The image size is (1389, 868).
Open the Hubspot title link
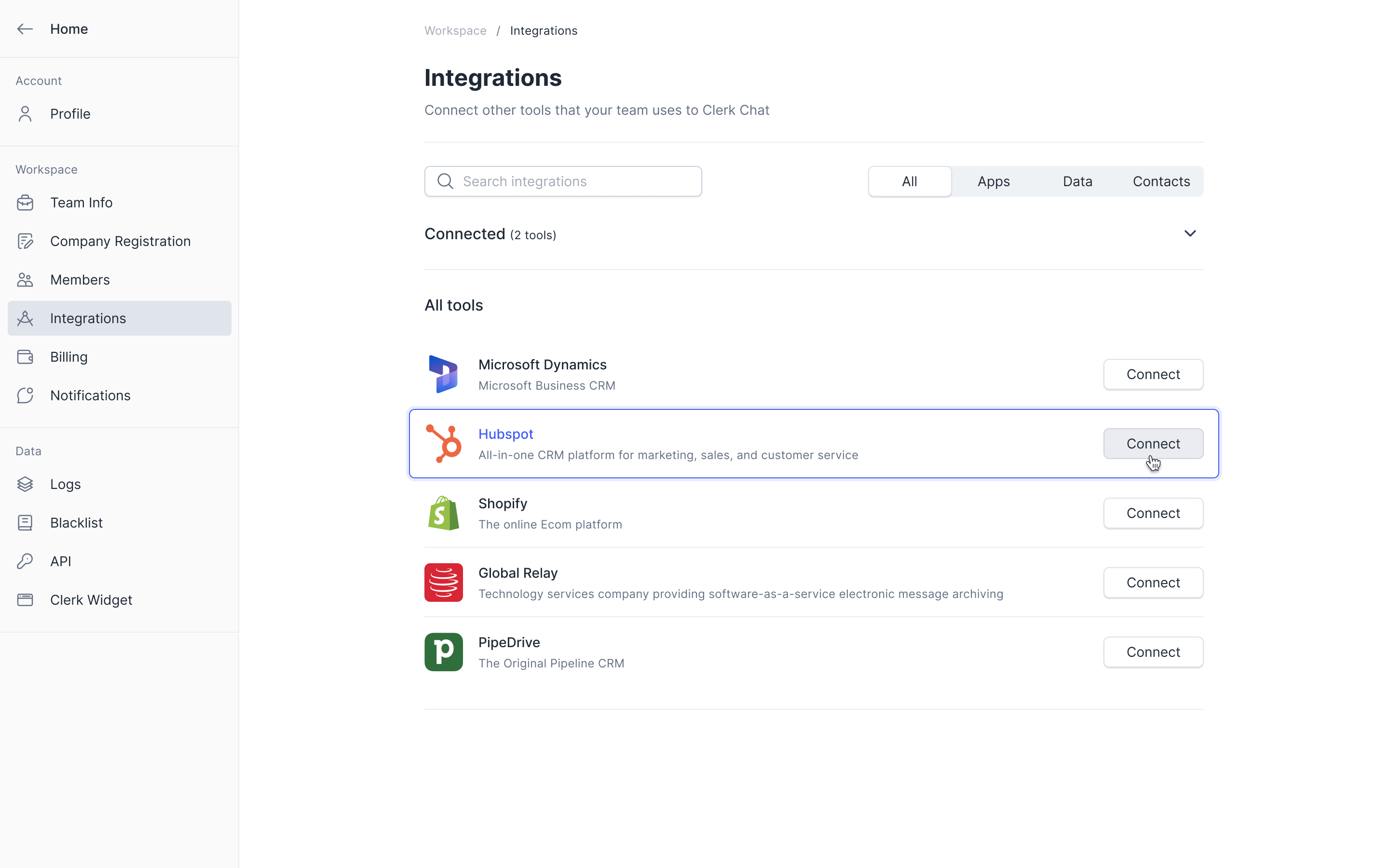point(505,434)
